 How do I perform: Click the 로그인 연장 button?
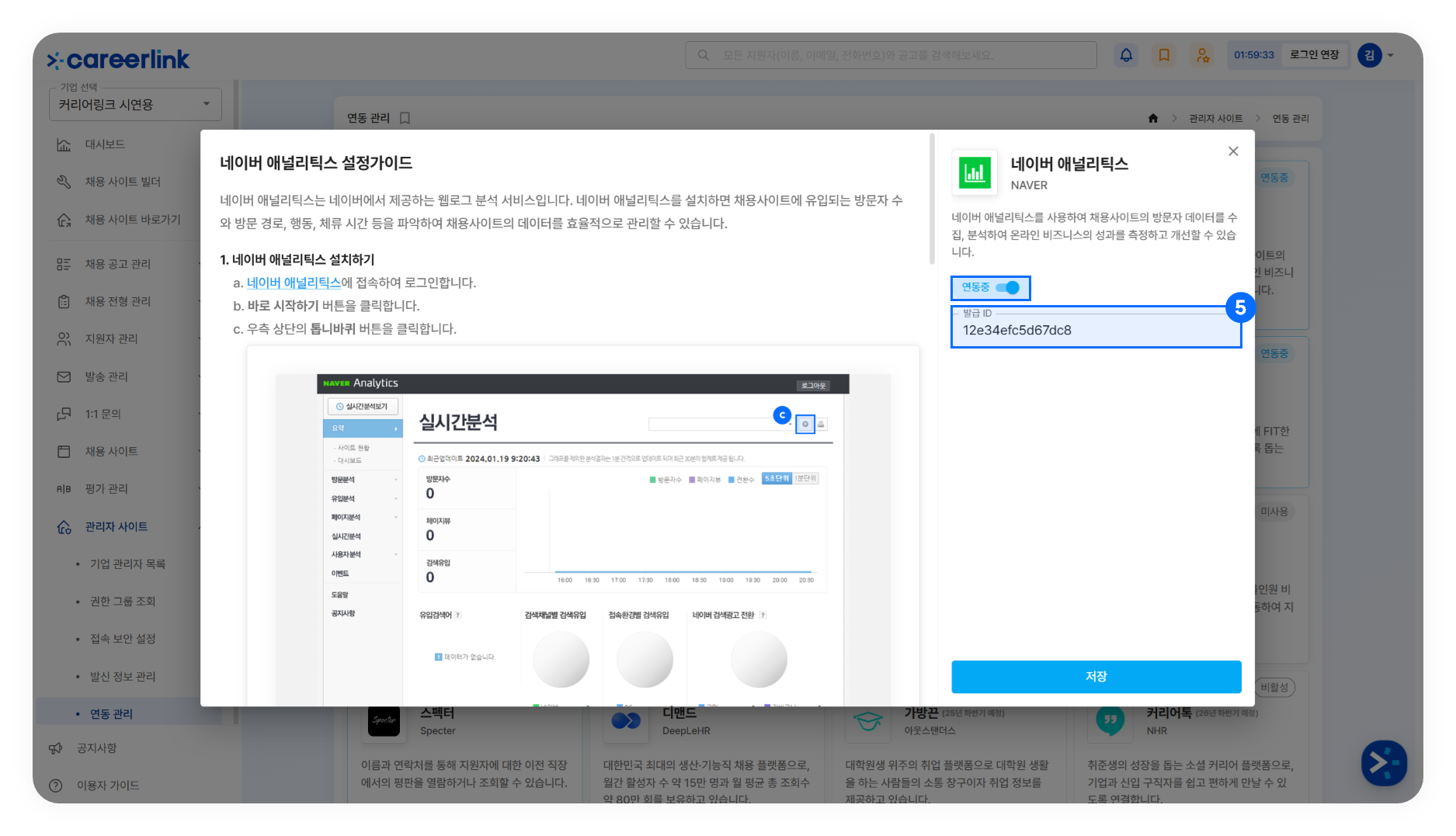pyautogui.click(x=1314, y=55)
